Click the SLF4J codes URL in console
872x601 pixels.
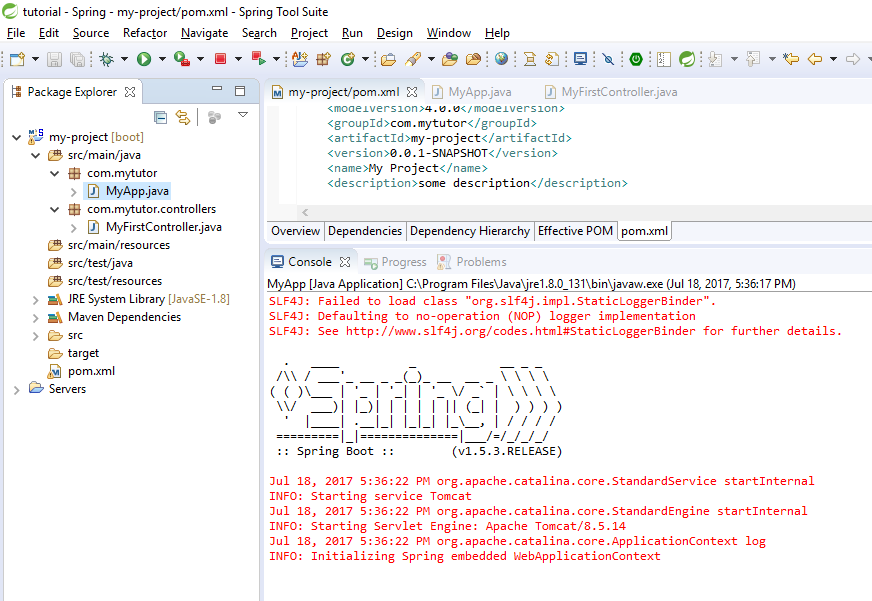tap(521, 331)
